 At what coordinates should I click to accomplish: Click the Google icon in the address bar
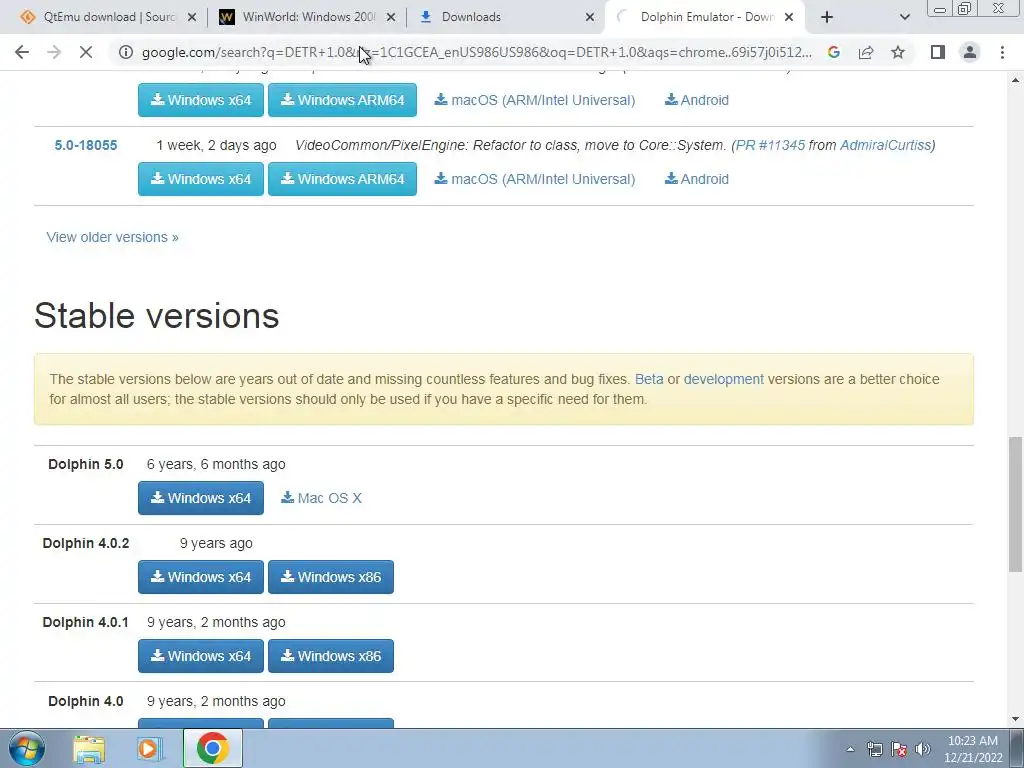[833, 52]
